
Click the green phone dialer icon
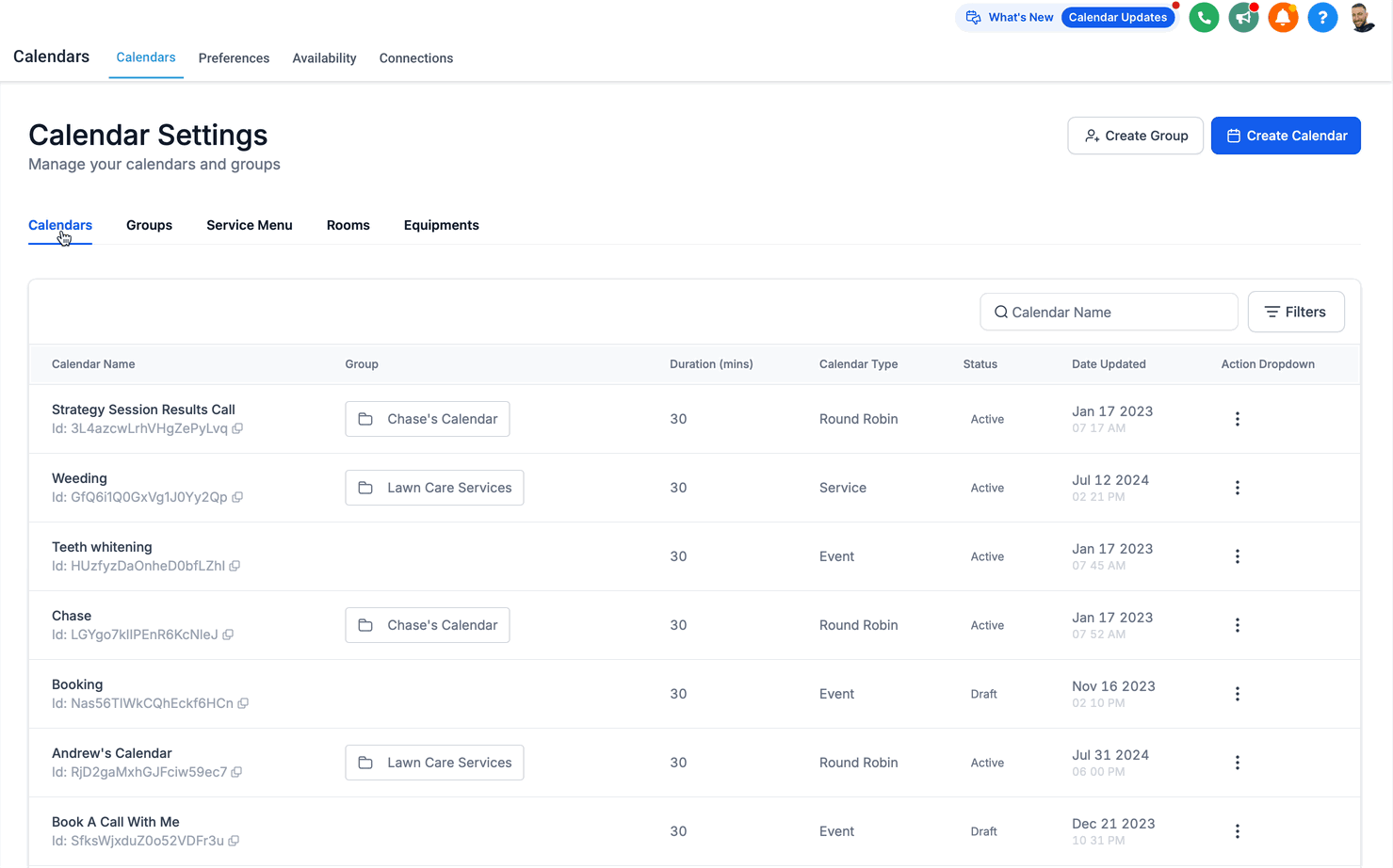pyautogui.click(x=1204, y=18)
